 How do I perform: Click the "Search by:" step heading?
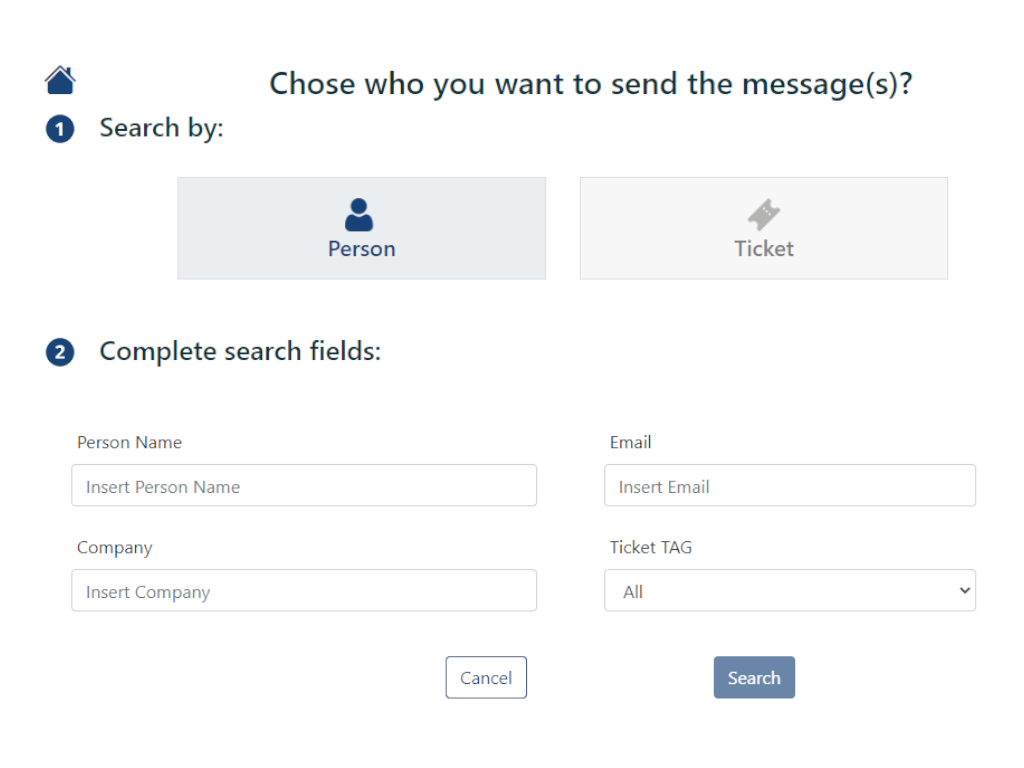[162, 128]
